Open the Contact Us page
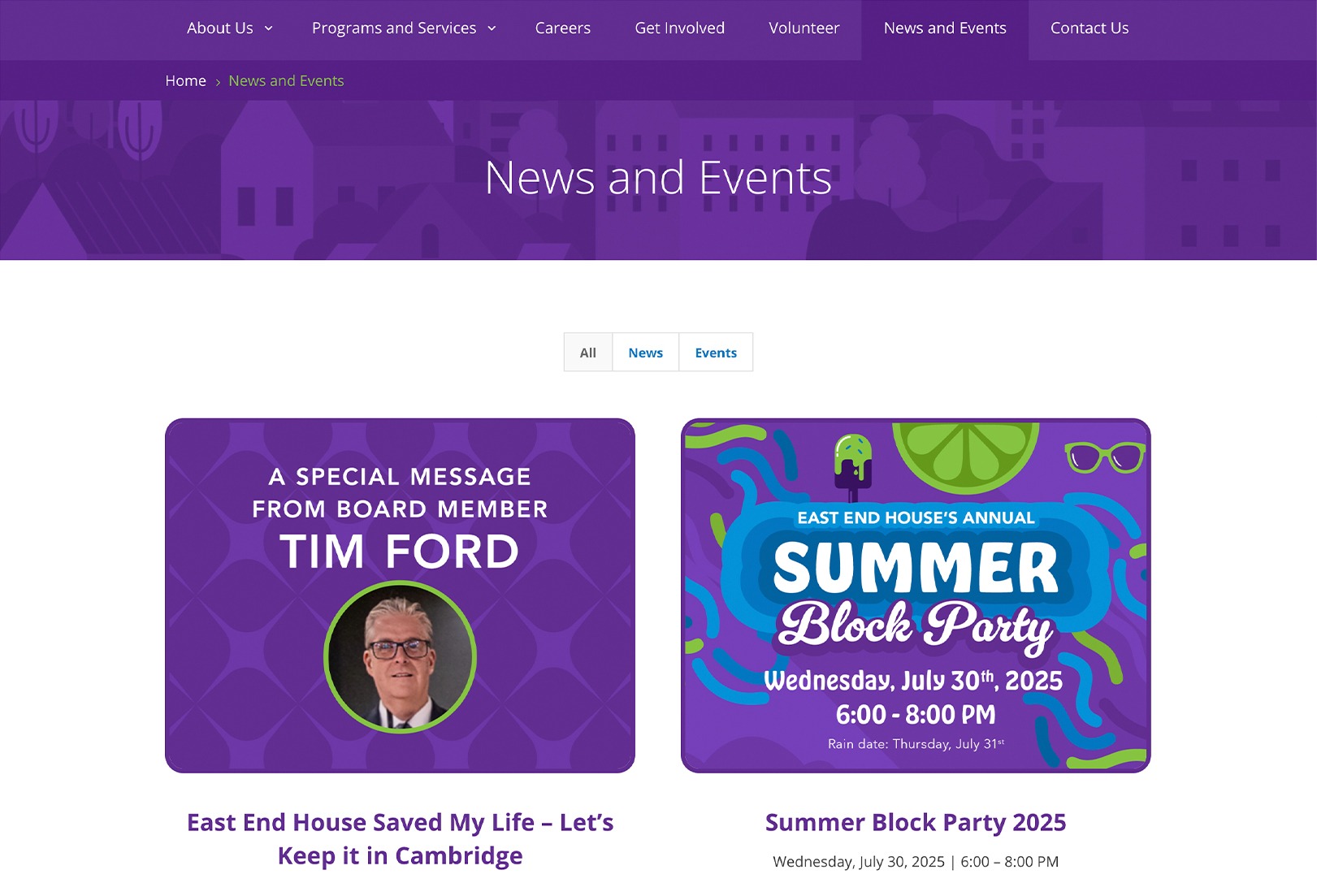Image resolution: width=1317 pixels, height=896 pixels. tap(1089, 28)
